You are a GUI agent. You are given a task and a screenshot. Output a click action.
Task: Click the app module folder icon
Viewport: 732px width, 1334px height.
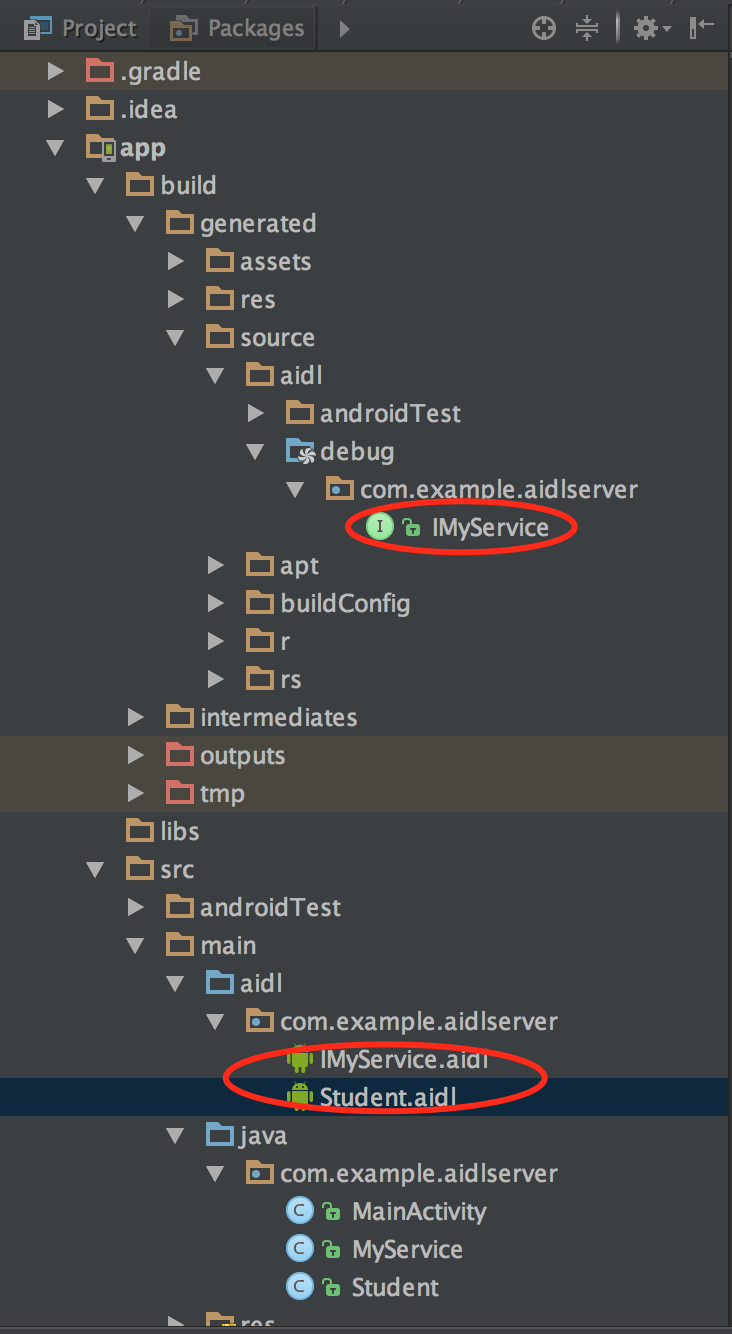(x=101, y=148)
